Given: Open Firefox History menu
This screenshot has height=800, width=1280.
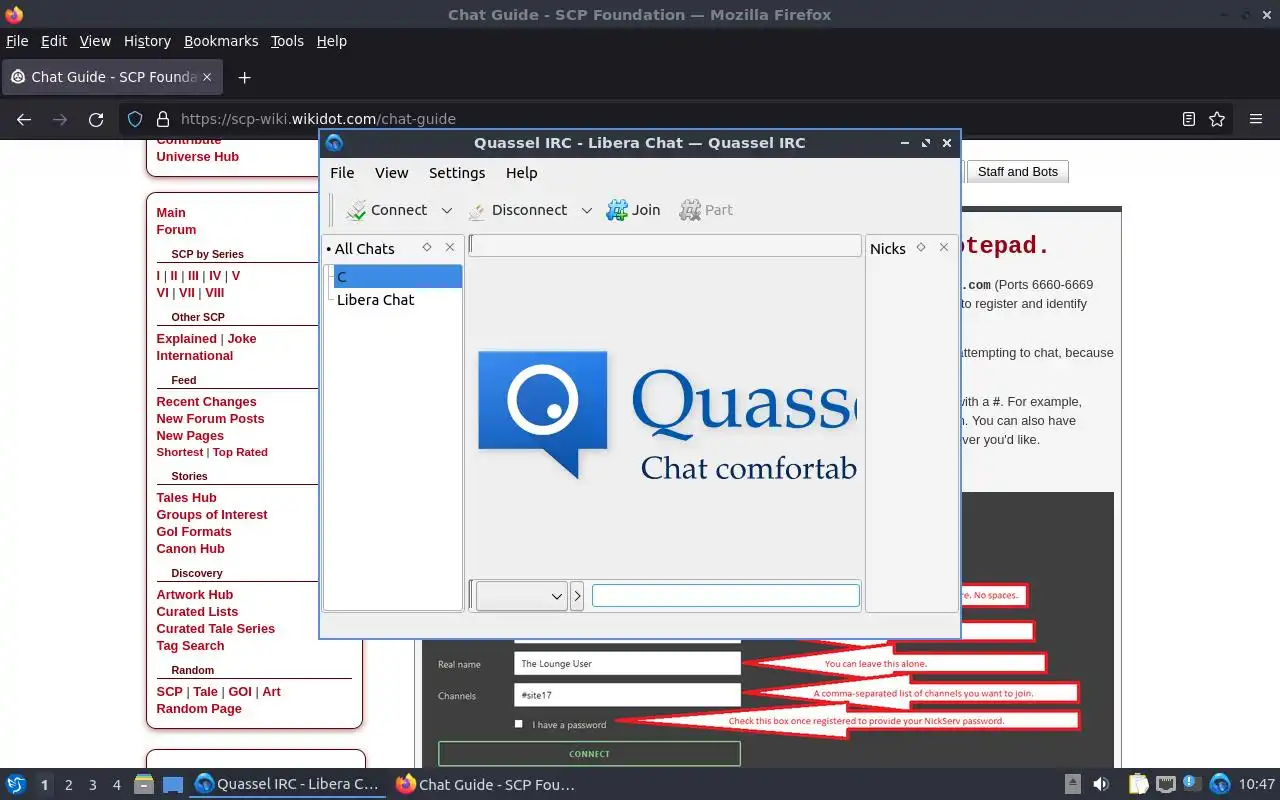Looking at the screenshot, I should click(x=147, y=41).
